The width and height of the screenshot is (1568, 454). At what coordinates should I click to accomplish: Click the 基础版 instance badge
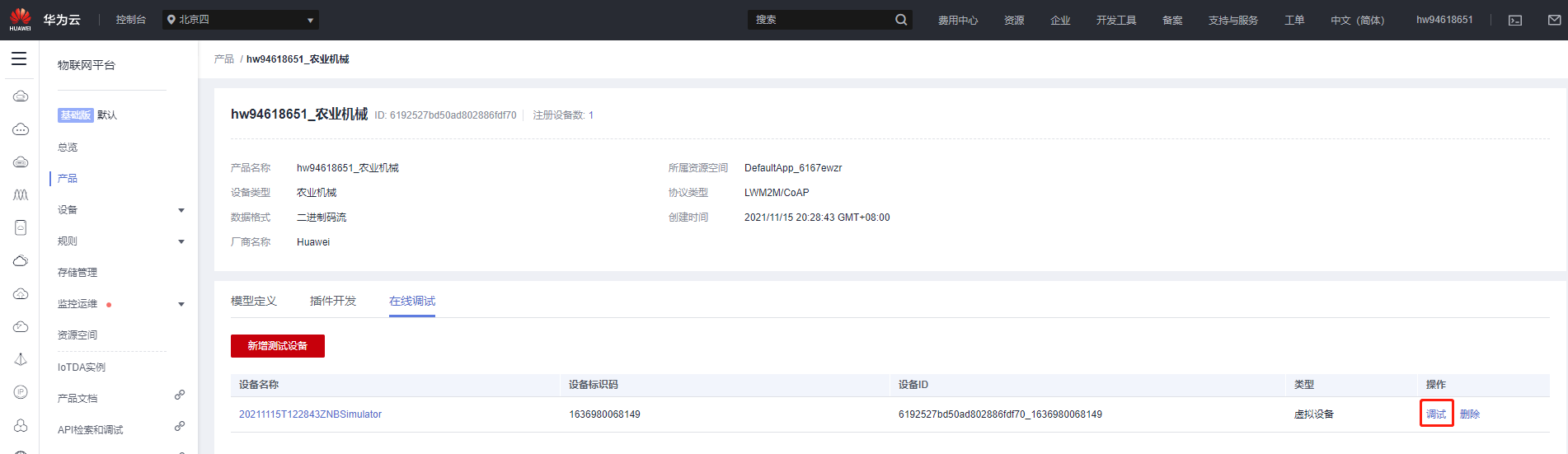75,115
